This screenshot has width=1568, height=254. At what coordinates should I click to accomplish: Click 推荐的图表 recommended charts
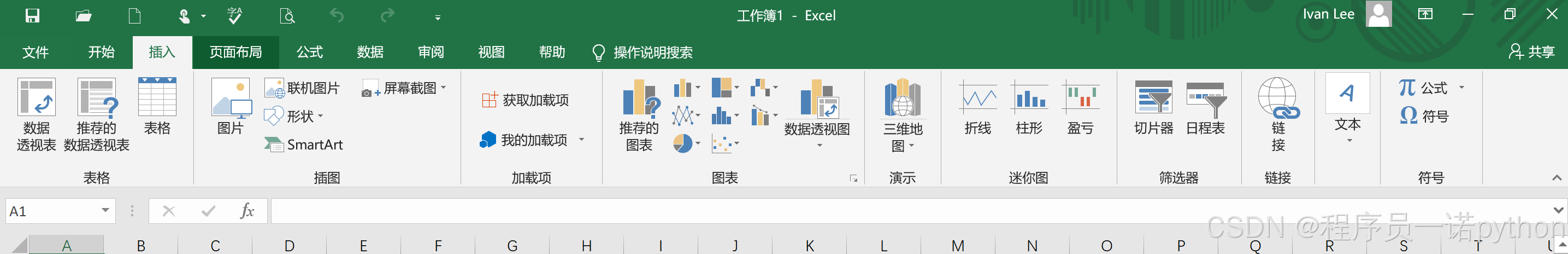click(639, 115)
